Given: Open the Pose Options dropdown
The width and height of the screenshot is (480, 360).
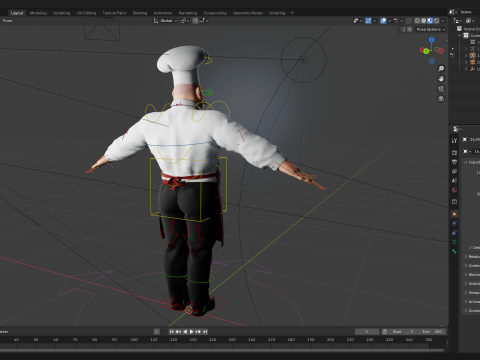Looking at the screenshot, I should tap(431, 29).
